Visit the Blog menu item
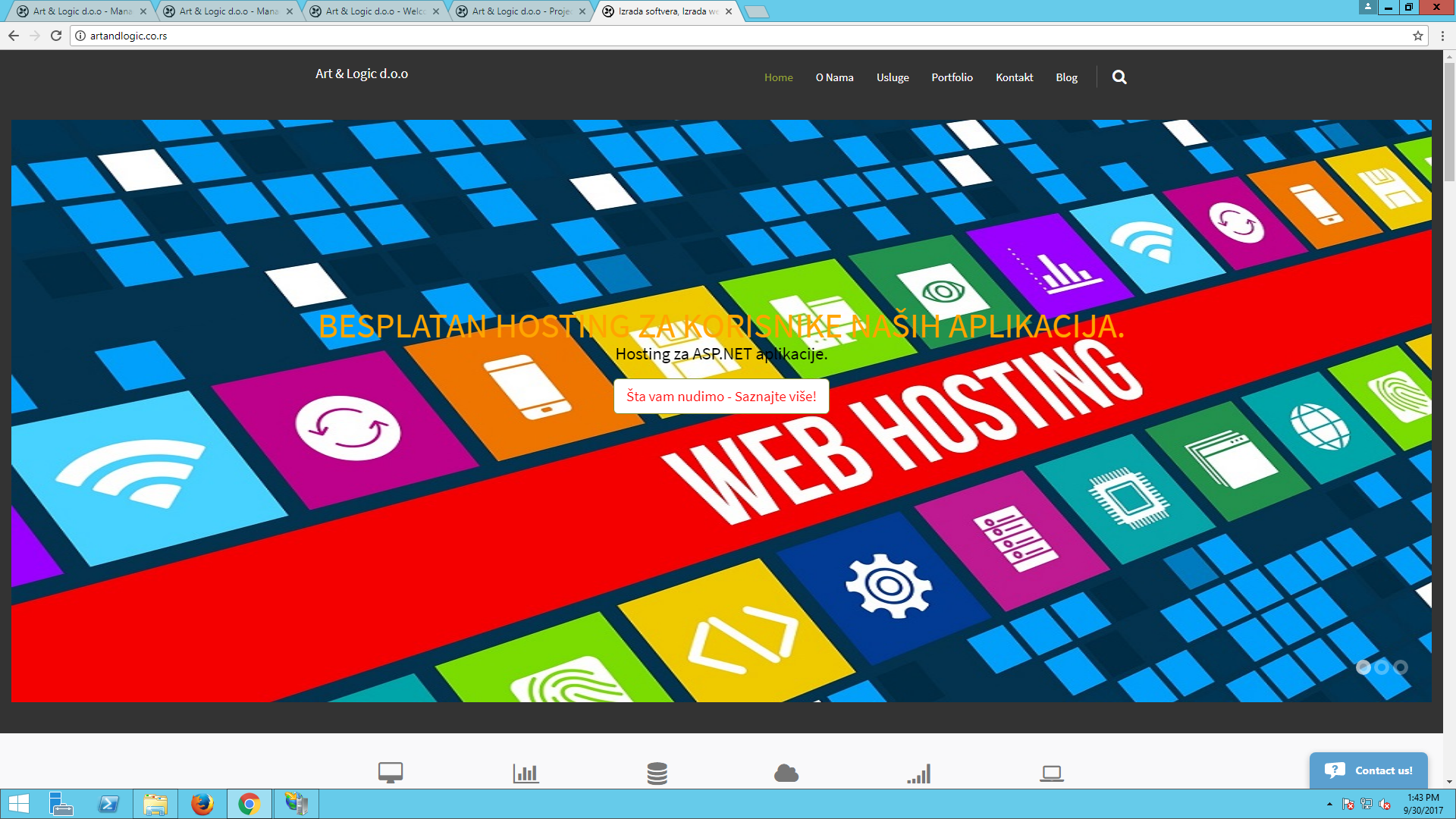The width and height of the screenshot is (1456, 819). coord(1066,77)
